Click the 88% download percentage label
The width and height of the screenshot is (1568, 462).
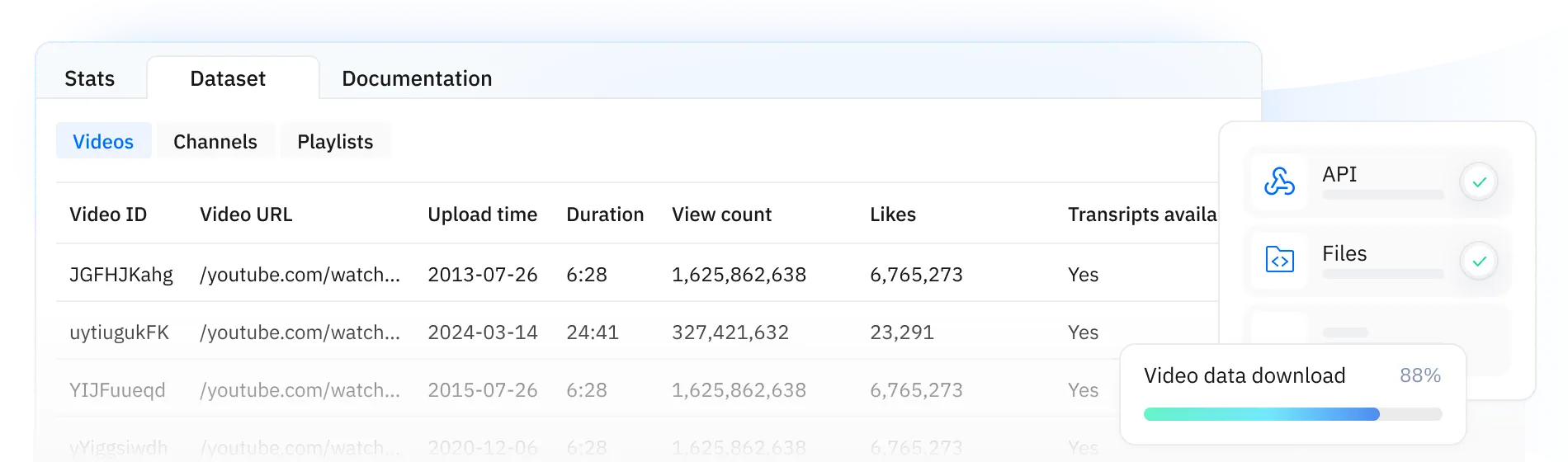[x=1420, y=376]
